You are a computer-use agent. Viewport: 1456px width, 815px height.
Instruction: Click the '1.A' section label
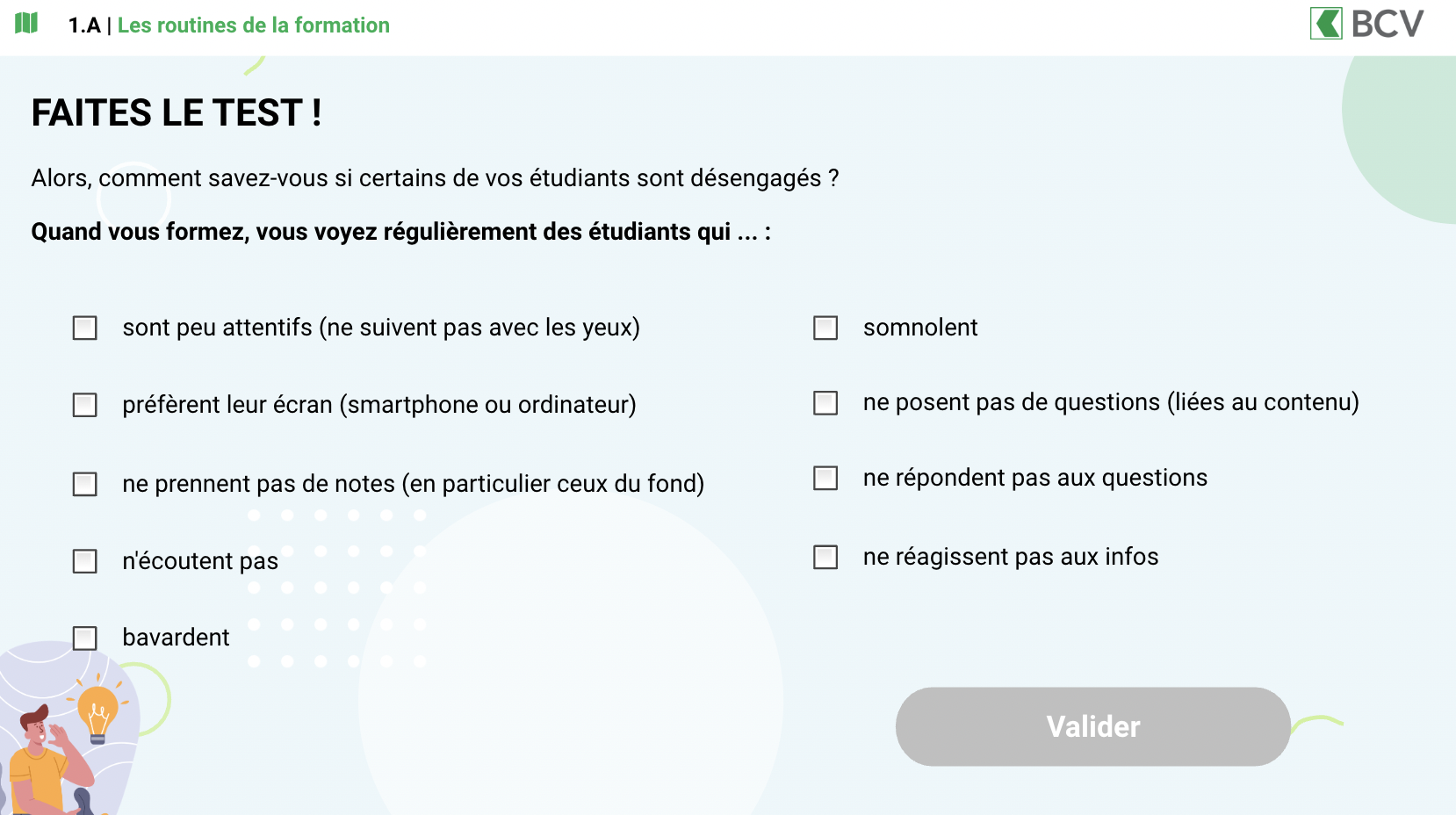[84, 25]
